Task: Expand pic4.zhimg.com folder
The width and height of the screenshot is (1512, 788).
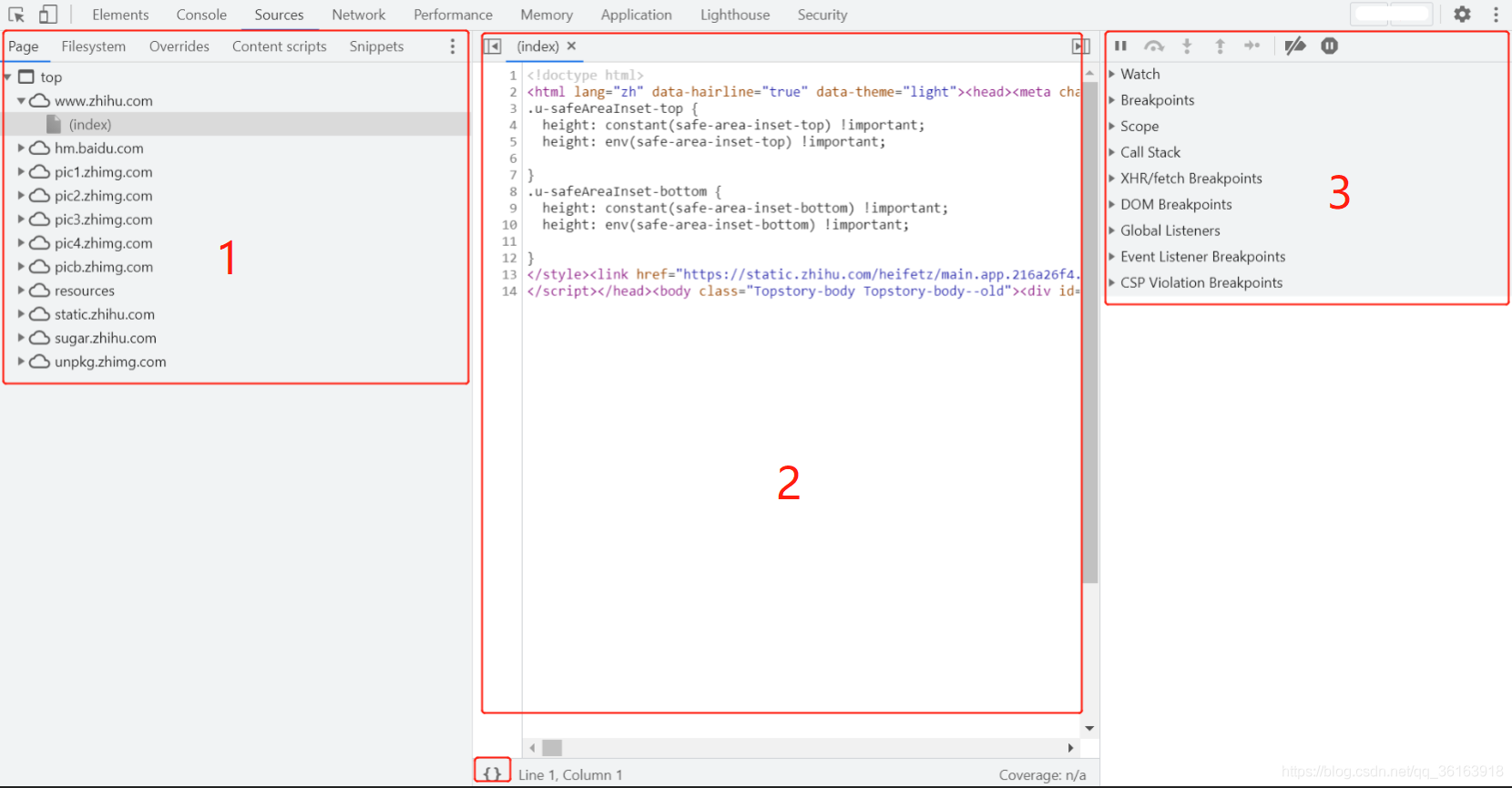Action: click(x=21, y=243)
